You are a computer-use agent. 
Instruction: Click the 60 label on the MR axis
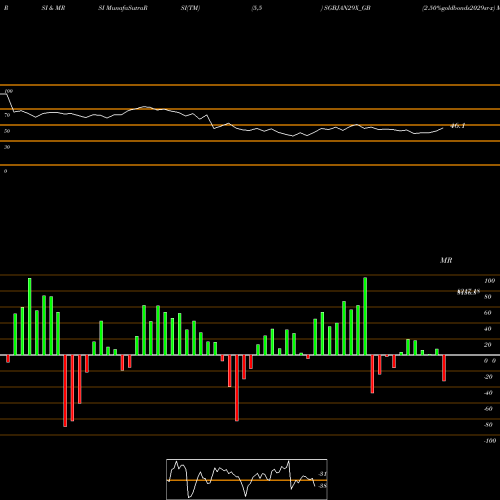(x=488, y=313)
